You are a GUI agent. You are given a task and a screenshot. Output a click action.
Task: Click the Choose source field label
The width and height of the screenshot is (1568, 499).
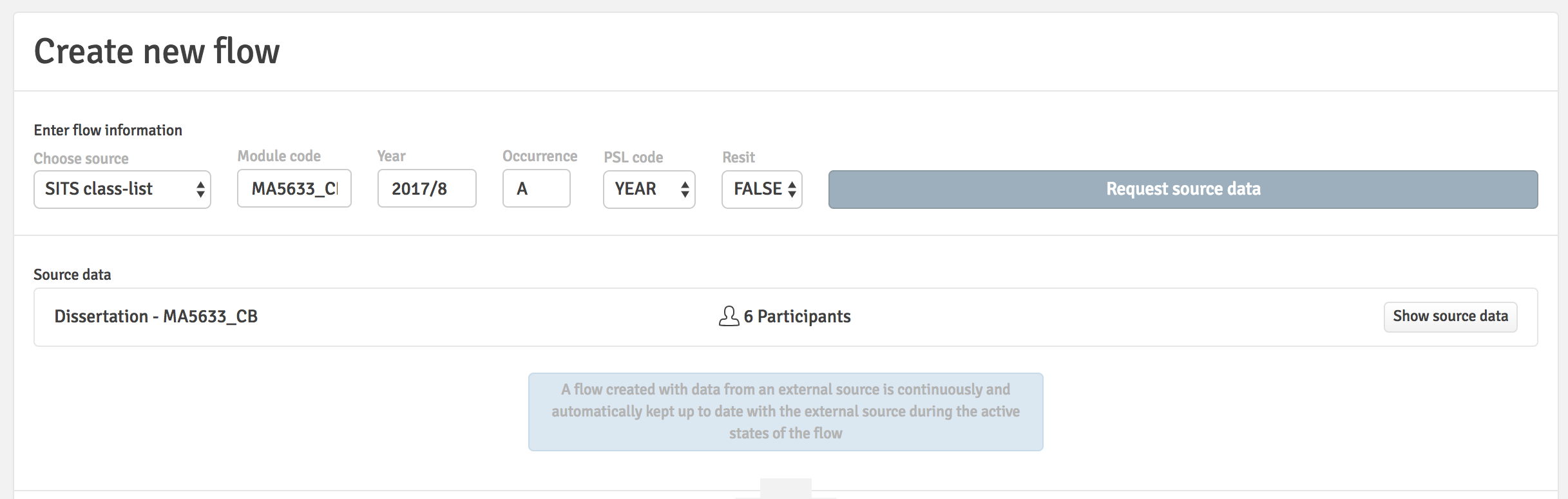click(81, 159)
